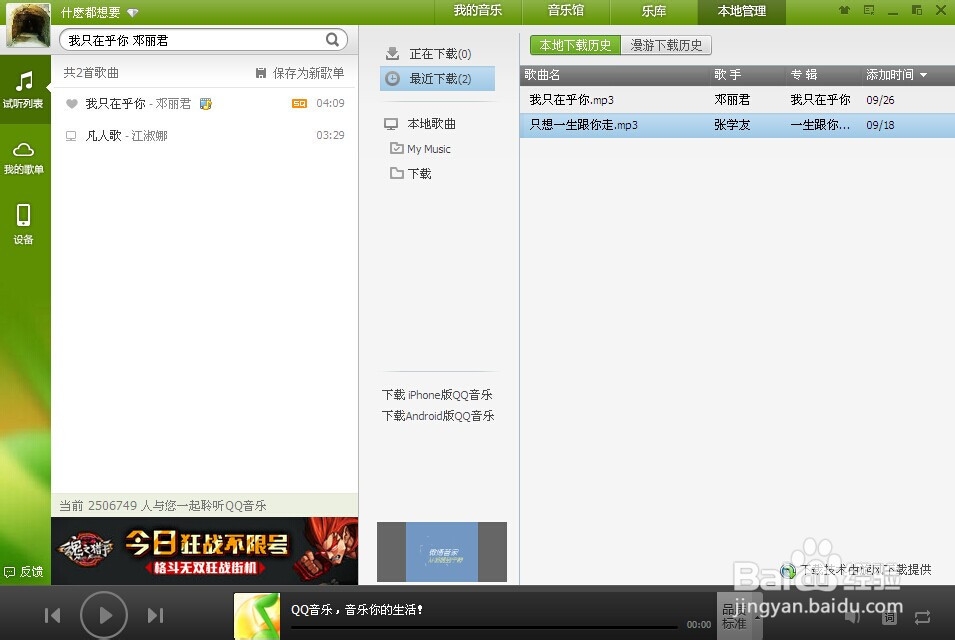Show lyrics with the 词 icon
The width and height of the screenshot is (955, 640).
(889, 617)
